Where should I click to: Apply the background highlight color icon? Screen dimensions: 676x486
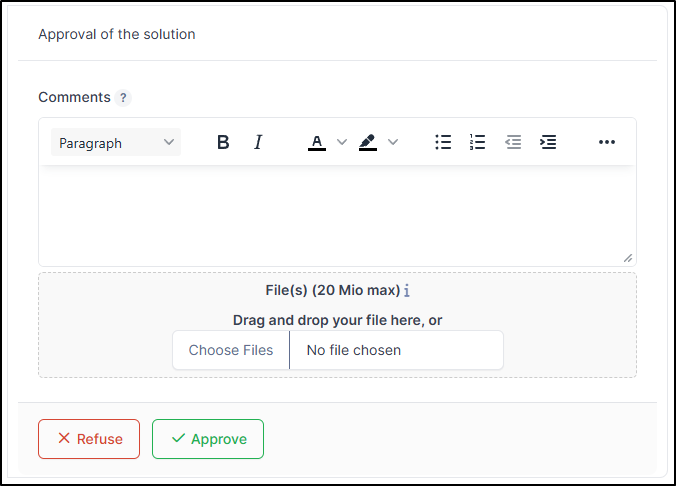click(368, 143)
